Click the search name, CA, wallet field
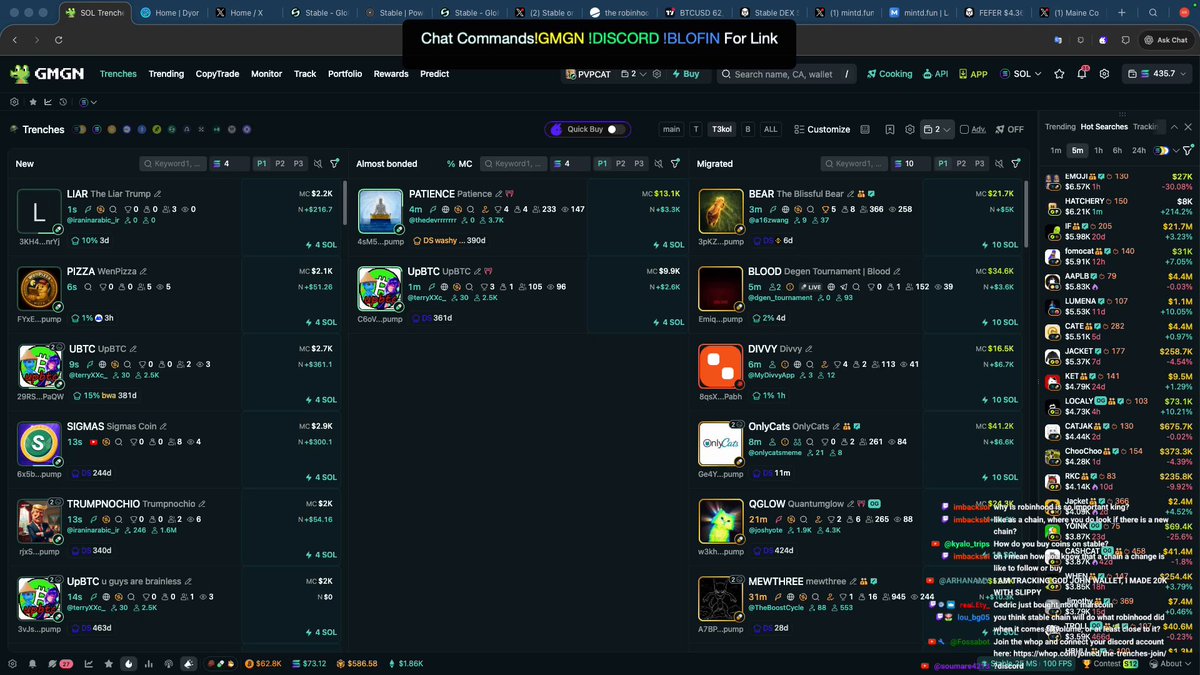Image resolution: width=1200 pixels, height=675 pixels. (788, 74)
